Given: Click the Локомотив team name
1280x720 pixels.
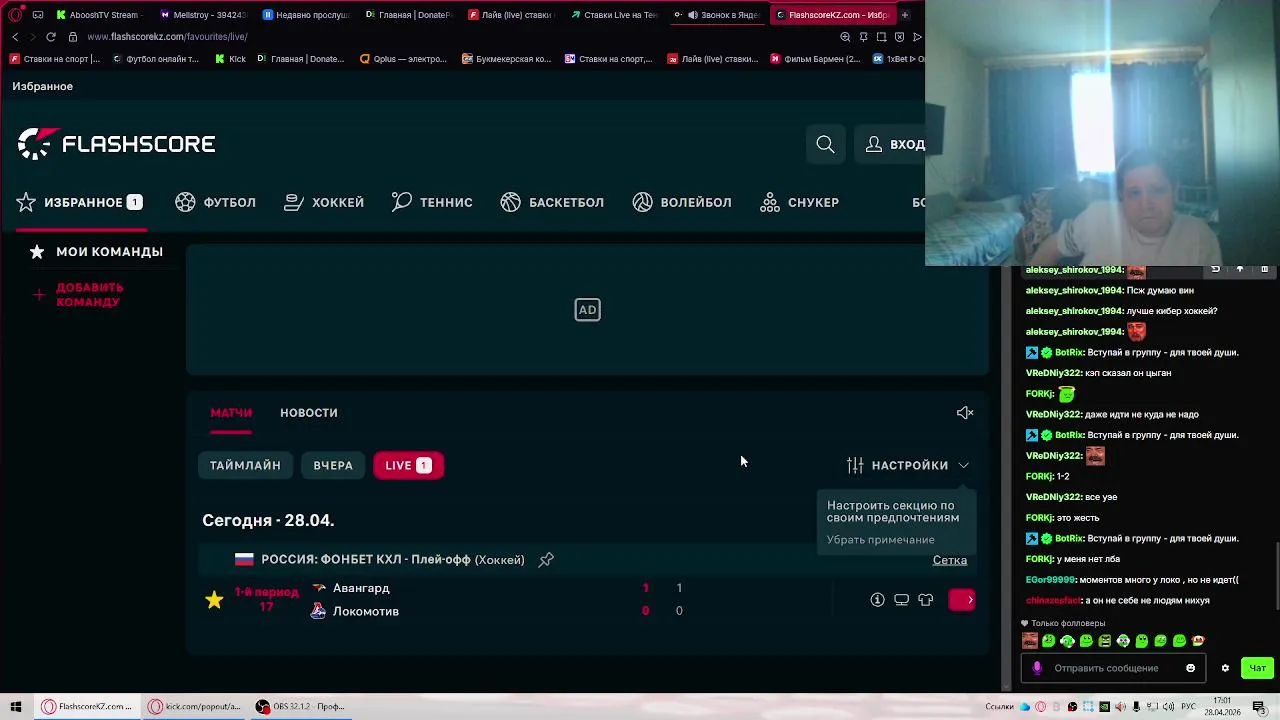Looking at the screenshot, I should [x=366, y=611].
